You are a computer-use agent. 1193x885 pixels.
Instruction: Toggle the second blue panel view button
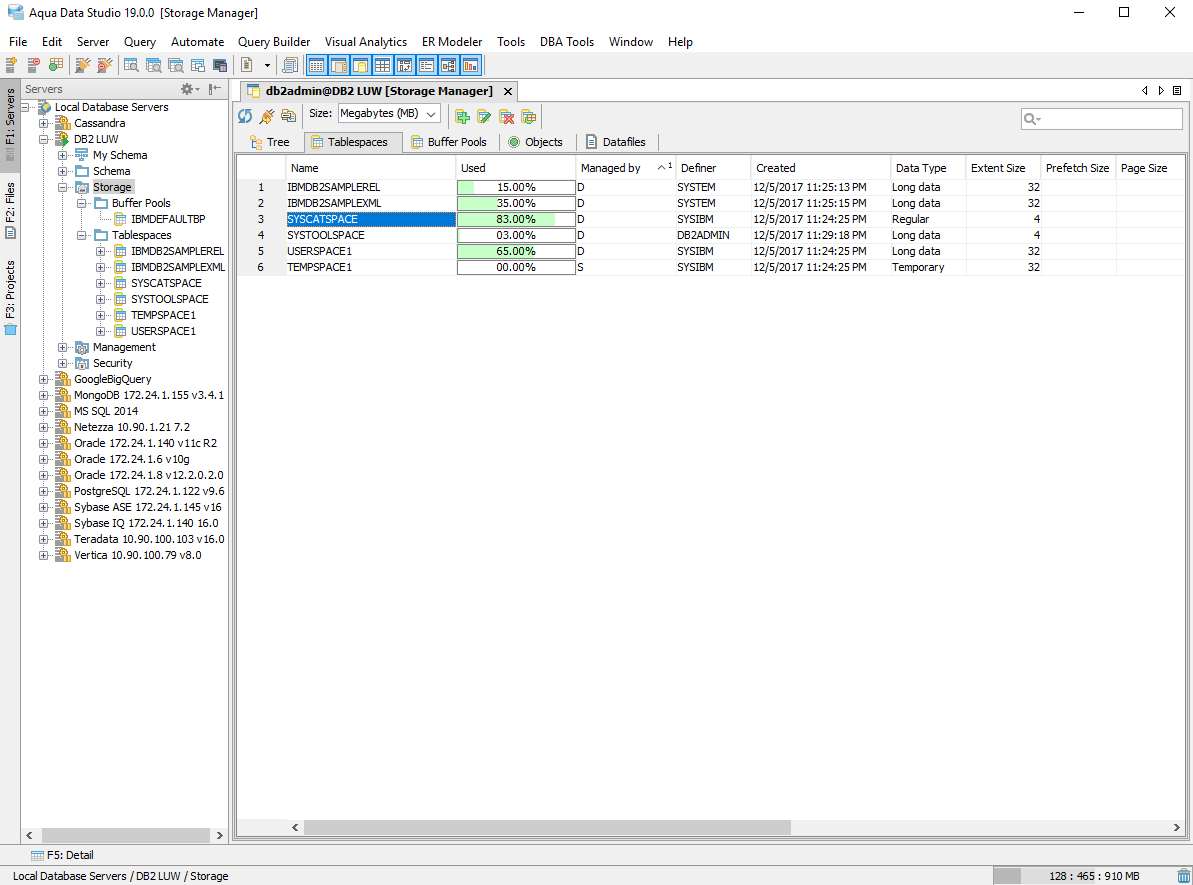click(x=339, y=65)
